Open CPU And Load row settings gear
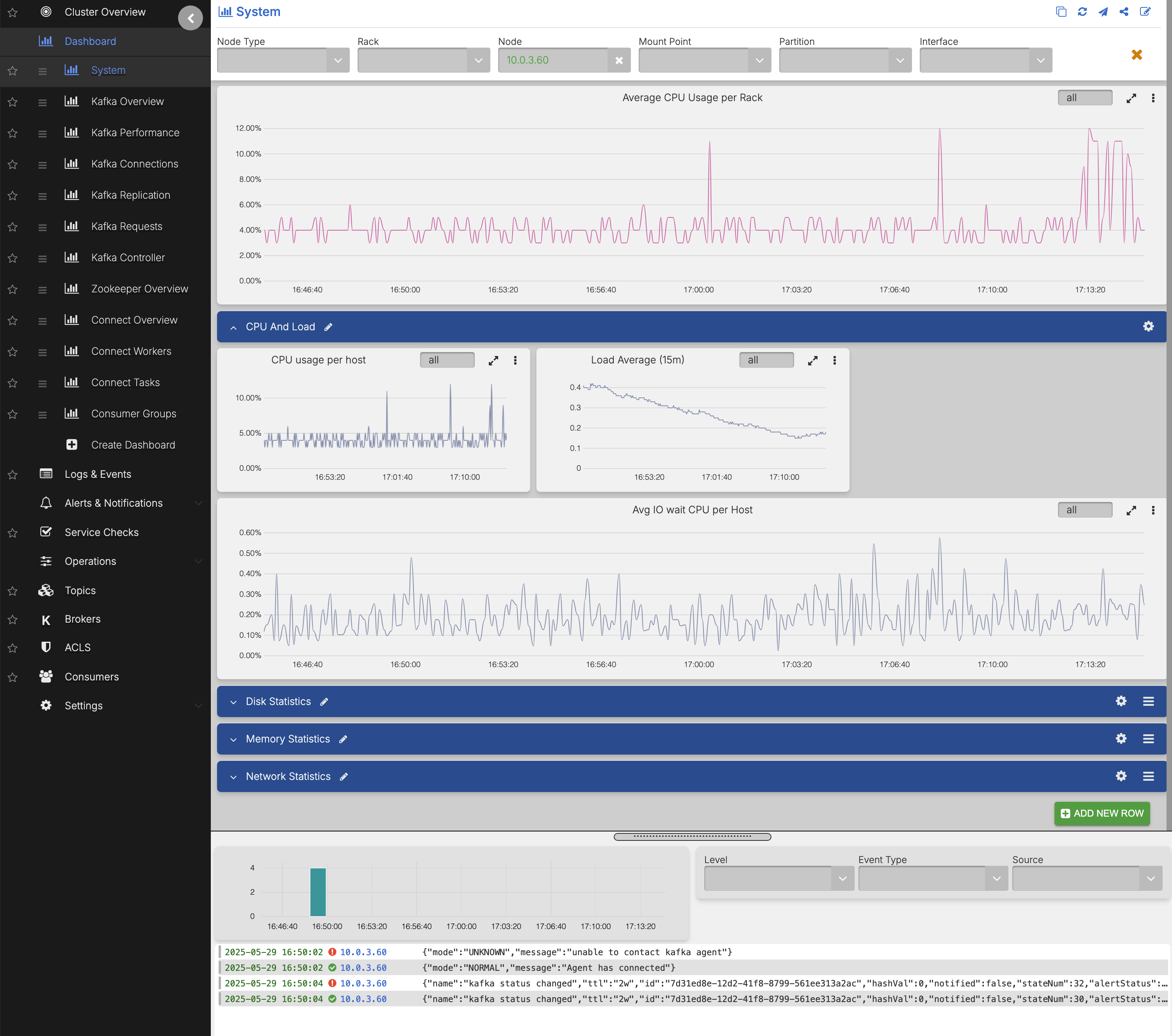The image size is (1172, 1036). tap(1148, 327)
